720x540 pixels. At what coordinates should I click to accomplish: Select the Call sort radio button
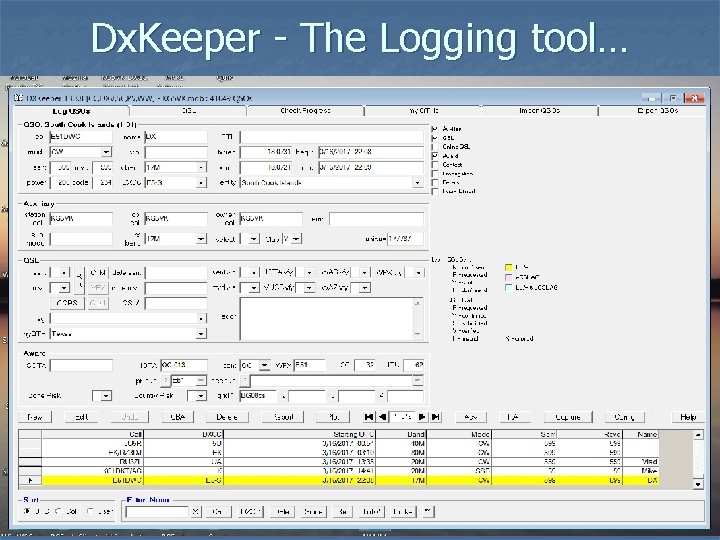pyautogui.click(x=58, y=511)
